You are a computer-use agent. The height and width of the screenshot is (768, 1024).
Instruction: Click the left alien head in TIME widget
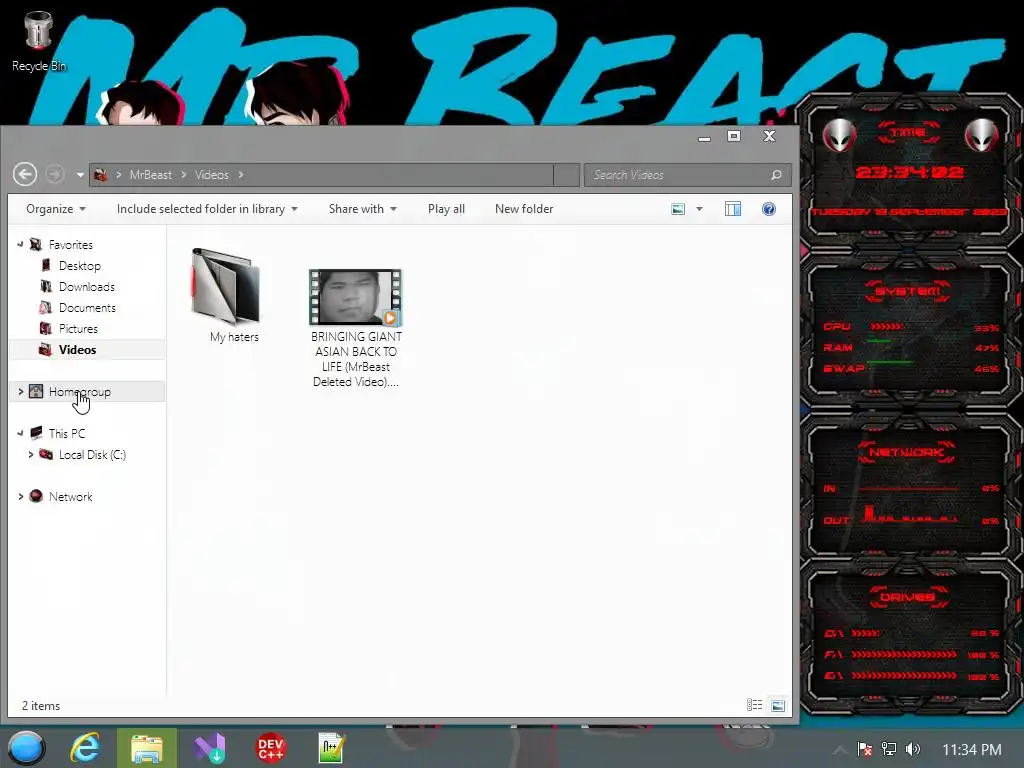pos(839,136)
